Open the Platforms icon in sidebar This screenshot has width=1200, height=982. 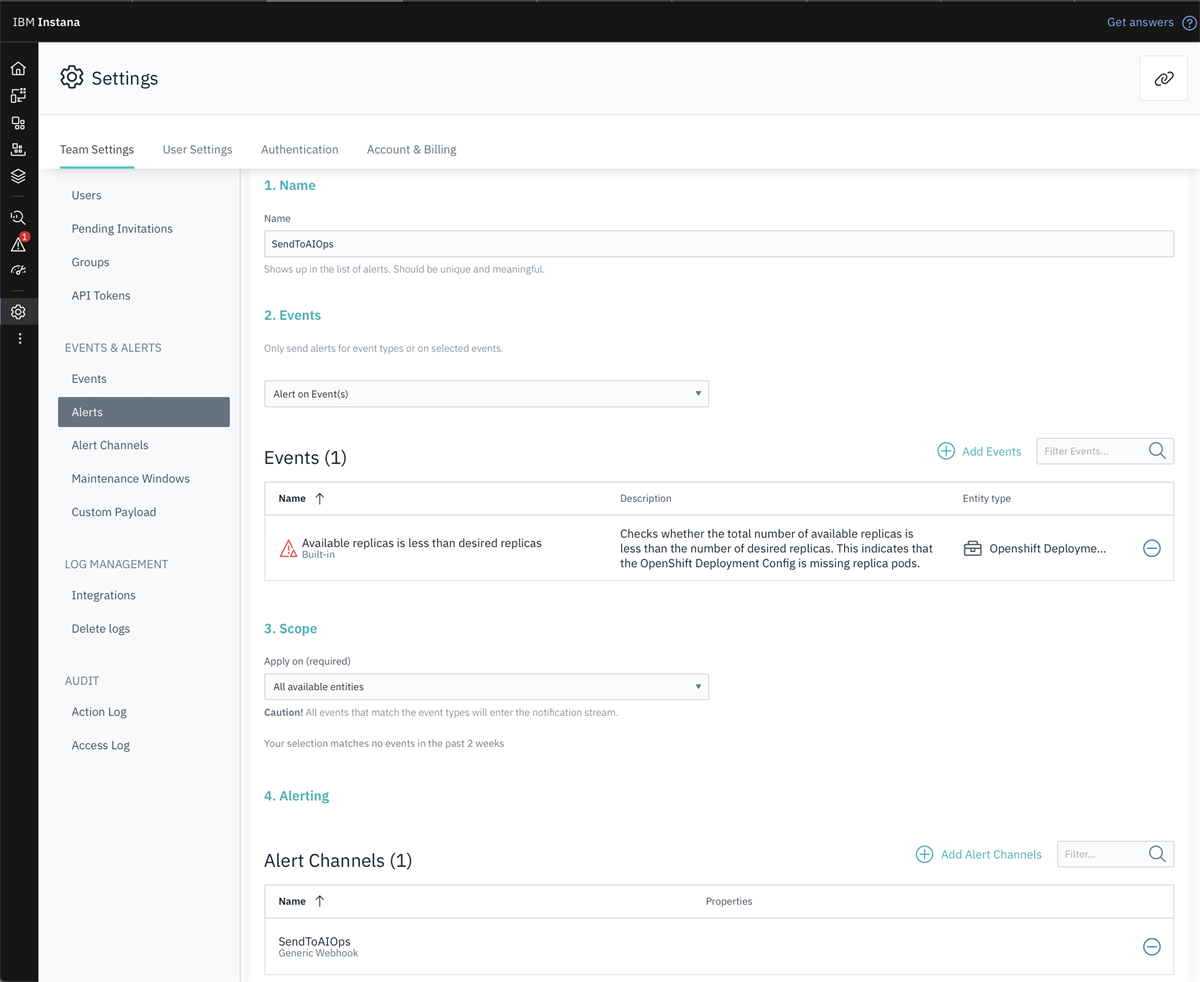(18, 150)
